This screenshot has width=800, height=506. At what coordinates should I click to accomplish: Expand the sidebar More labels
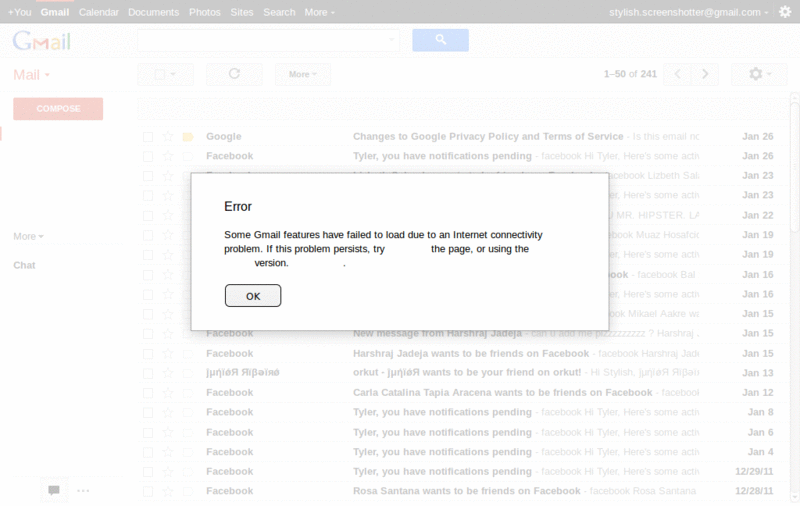coord(29,236)
